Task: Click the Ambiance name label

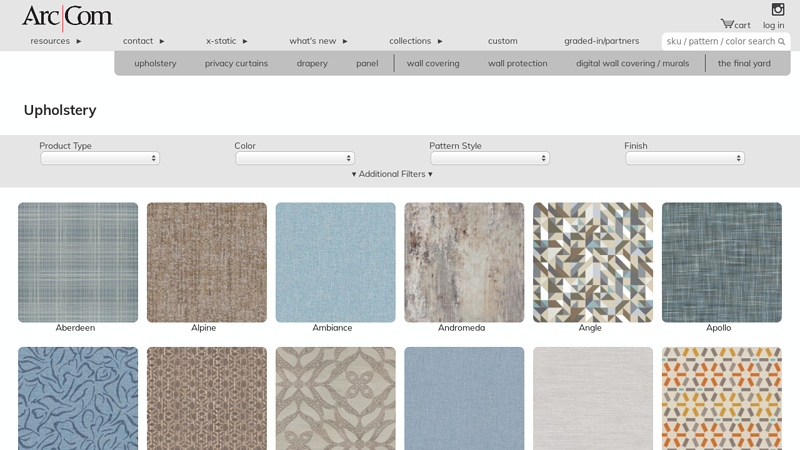Action: [x=332, y=328]
